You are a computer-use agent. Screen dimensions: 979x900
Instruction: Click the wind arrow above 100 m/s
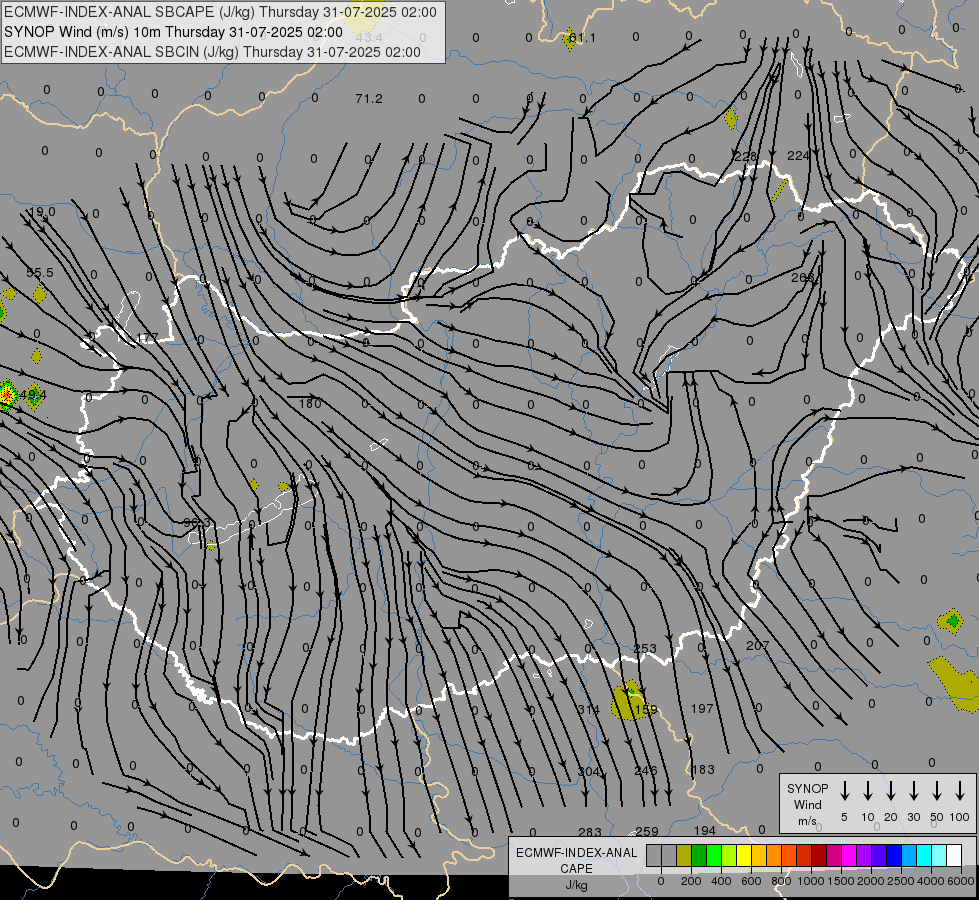point(960,790)
